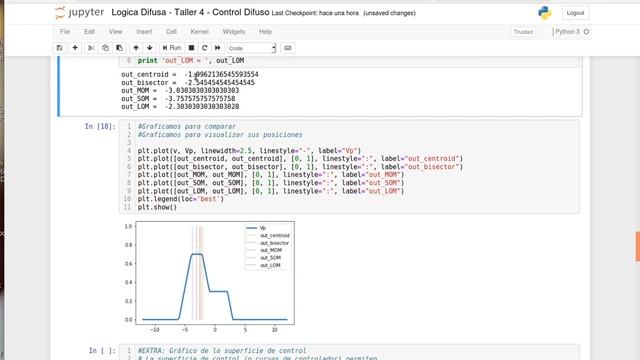Copy selected cells icon

pos(105,48)
